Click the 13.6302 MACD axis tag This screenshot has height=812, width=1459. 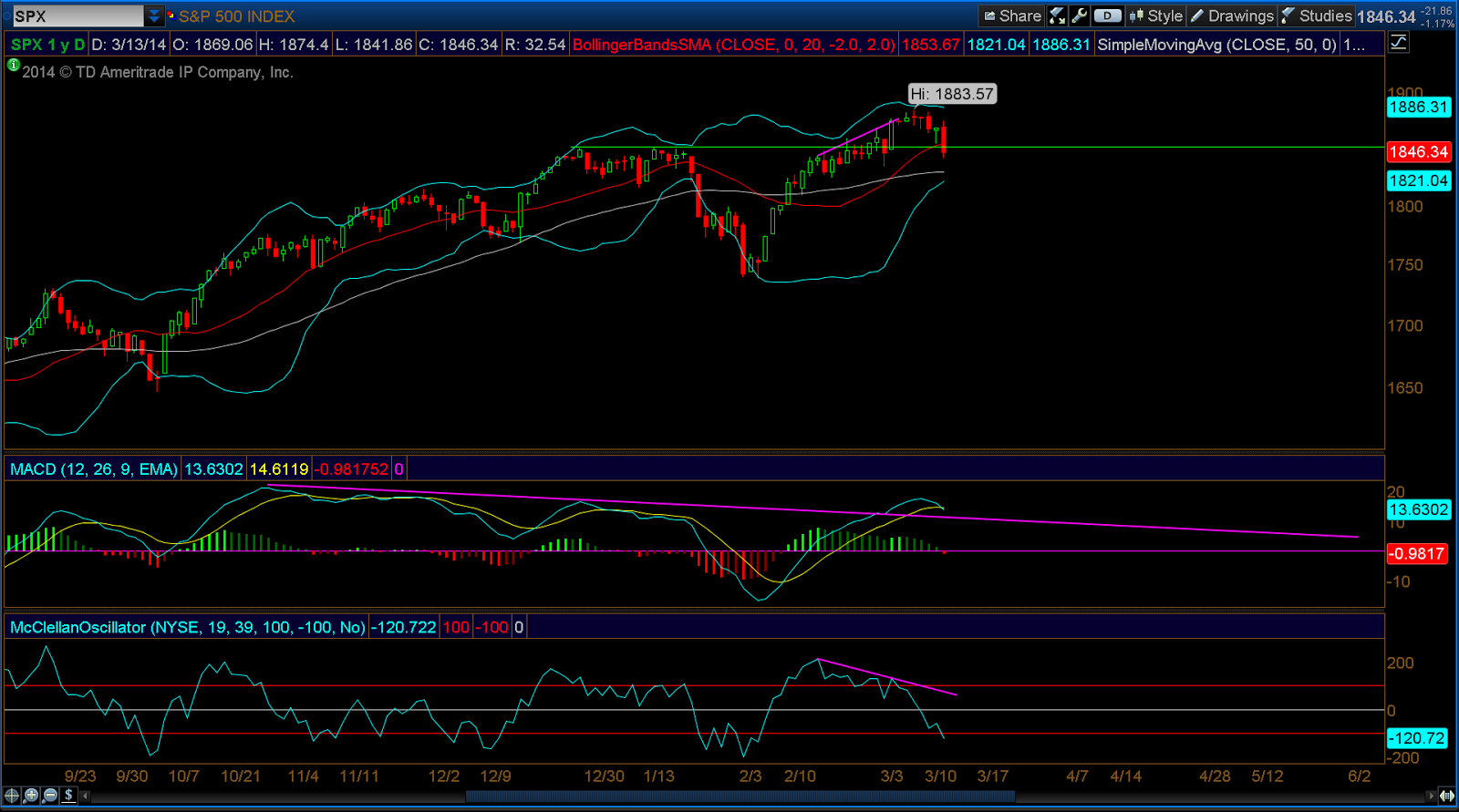[x=1418, y=509]
